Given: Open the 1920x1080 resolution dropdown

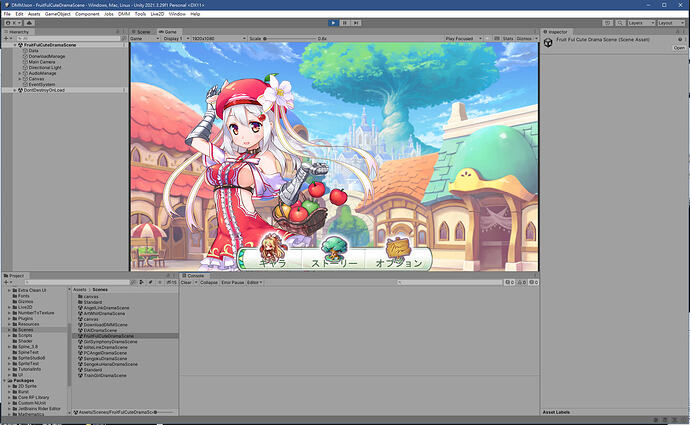Looking at the screenshot, I should pyautogui.click(x=219, y=39).
